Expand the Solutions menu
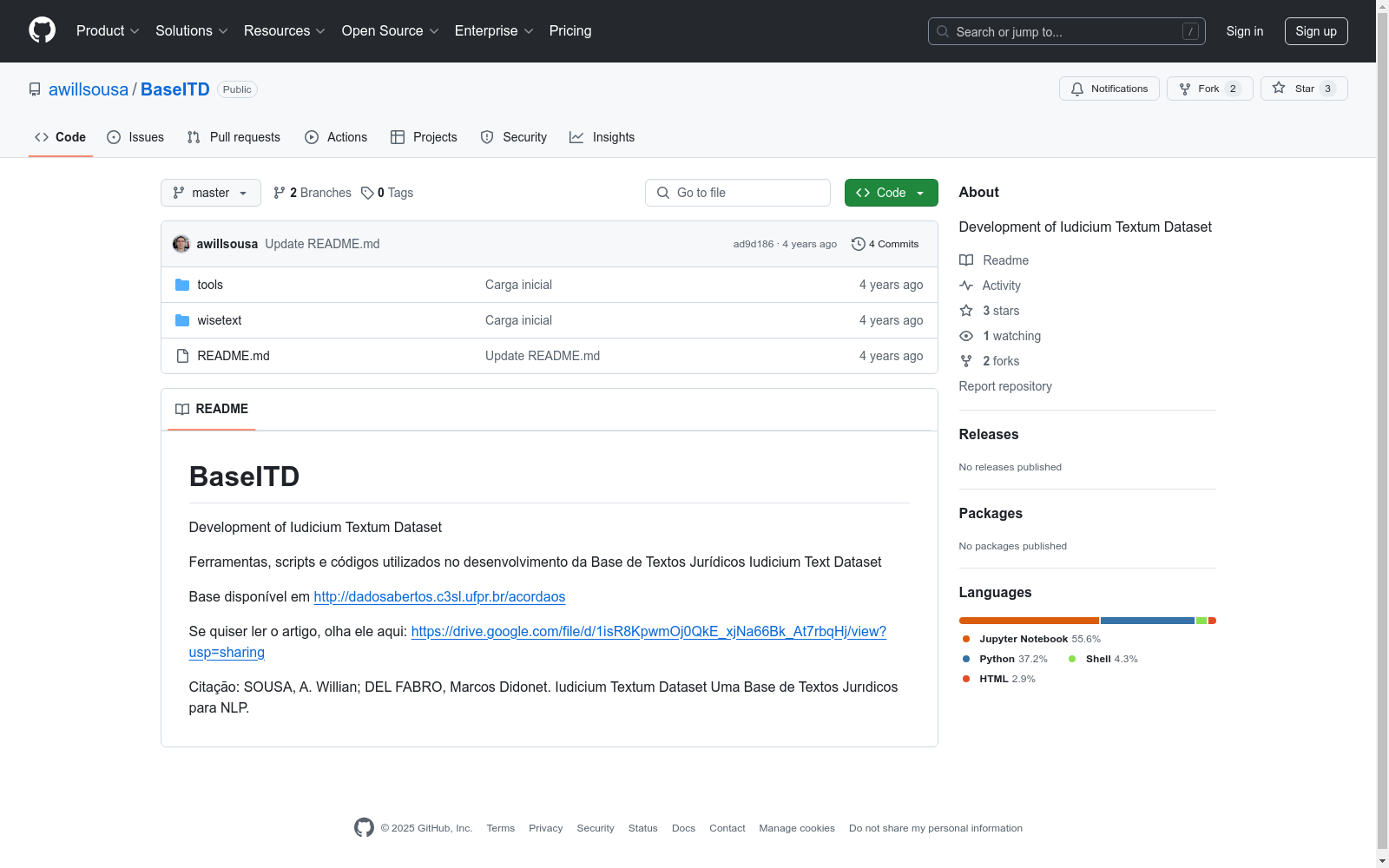This screenshot has width=1389, height=868. coord(192,31)
